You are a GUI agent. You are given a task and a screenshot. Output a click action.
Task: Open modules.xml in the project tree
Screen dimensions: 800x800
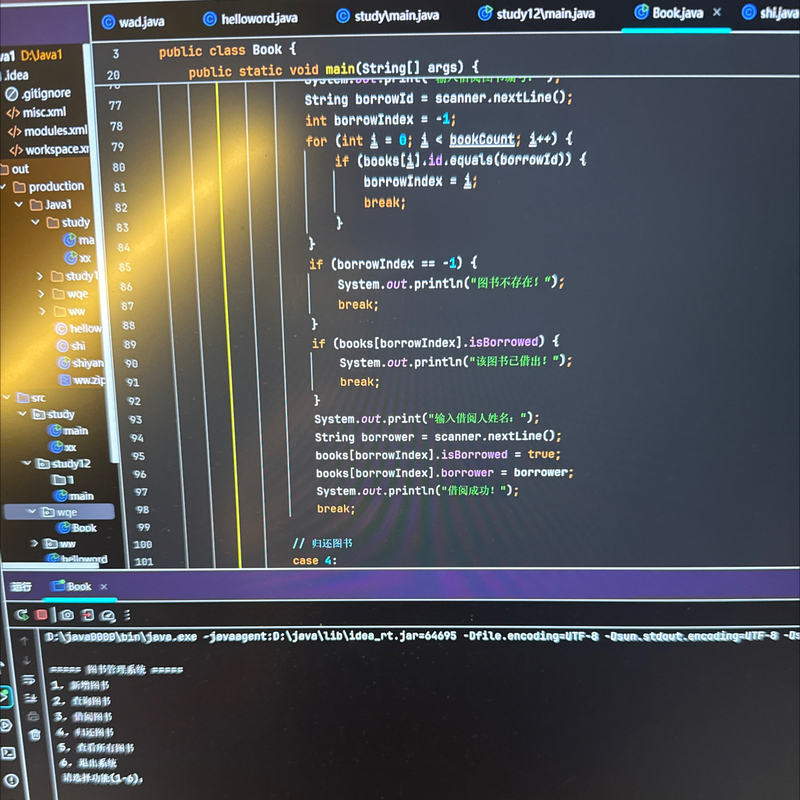click(x=47, y=131)
